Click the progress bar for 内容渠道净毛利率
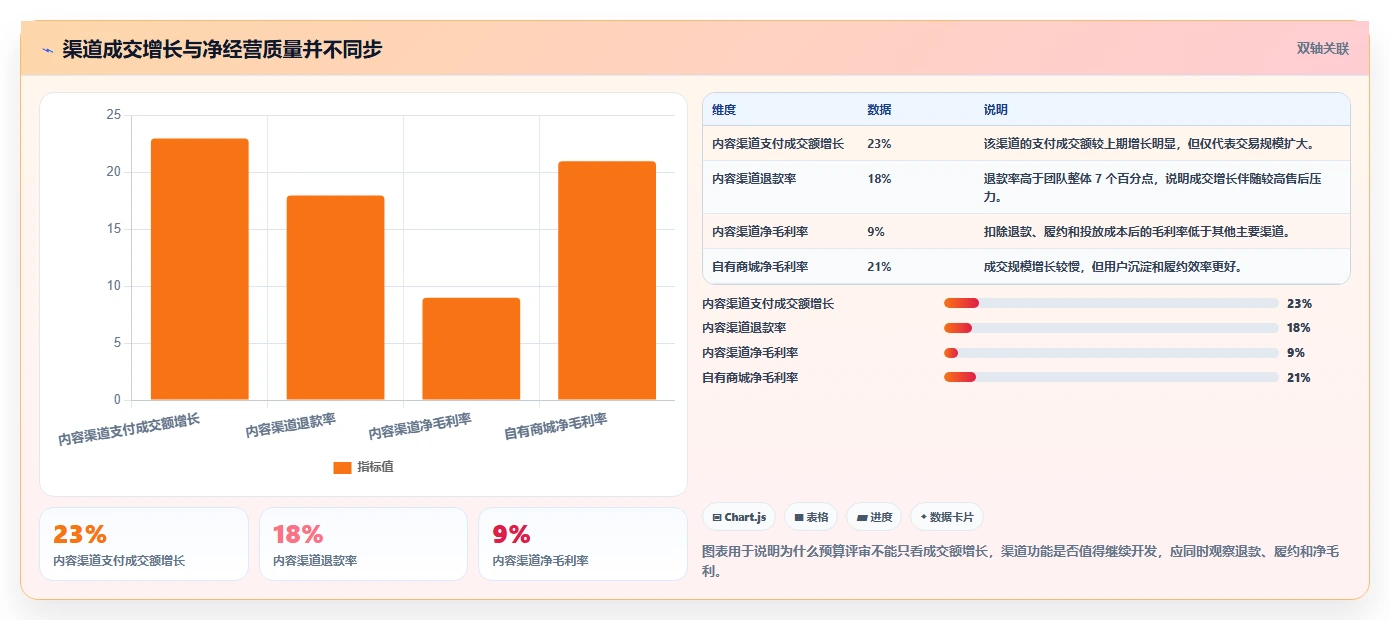 coord(1111,353)
